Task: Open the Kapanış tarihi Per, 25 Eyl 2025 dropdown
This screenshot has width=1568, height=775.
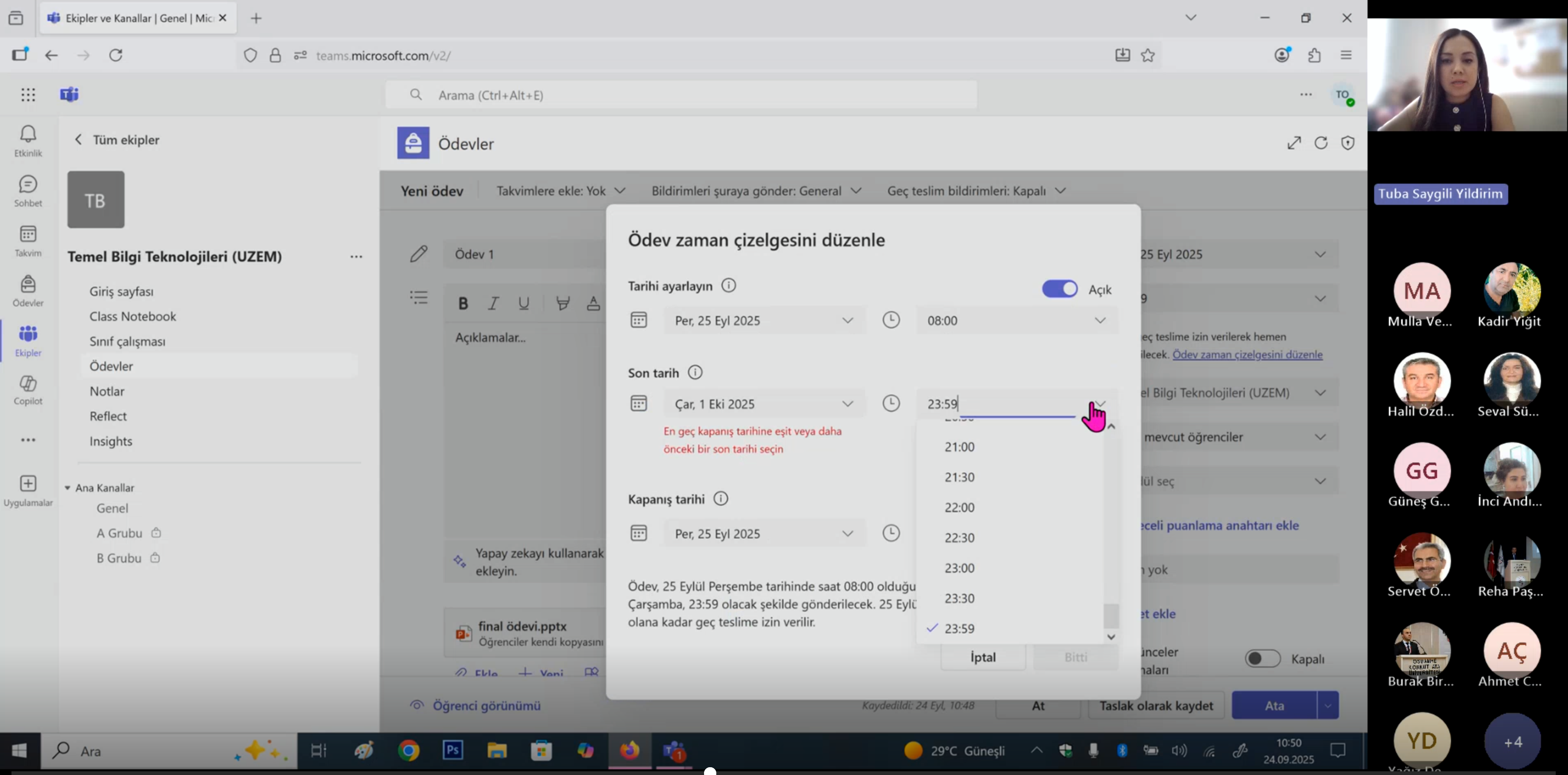Action: point(764,533)
